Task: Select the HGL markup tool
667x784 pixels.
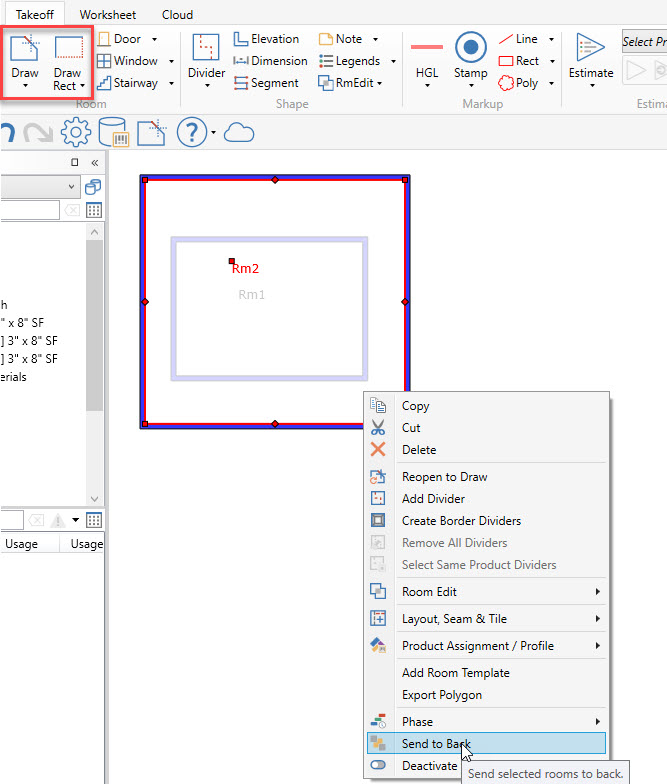Action: pos(427,59)
